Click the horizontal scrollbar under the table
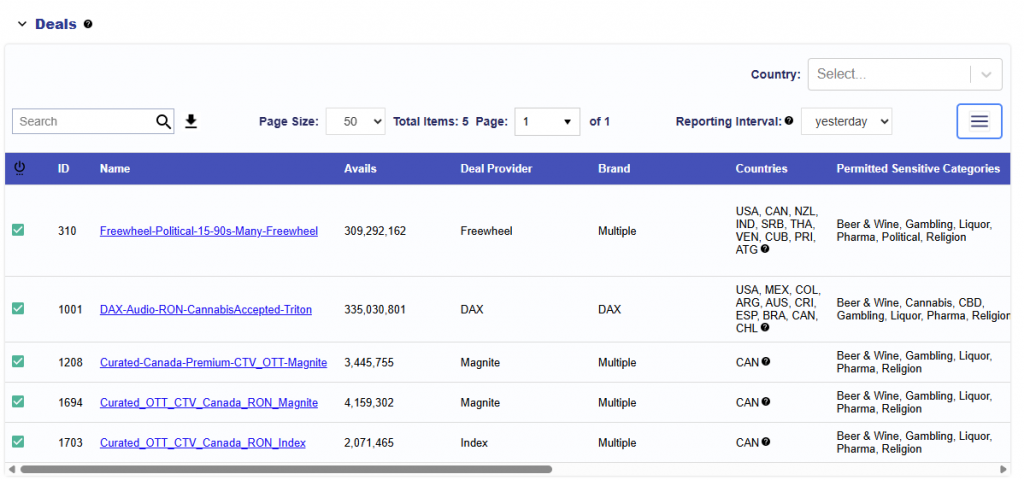This screenshot has height=480, width=1024. point(285,468)
